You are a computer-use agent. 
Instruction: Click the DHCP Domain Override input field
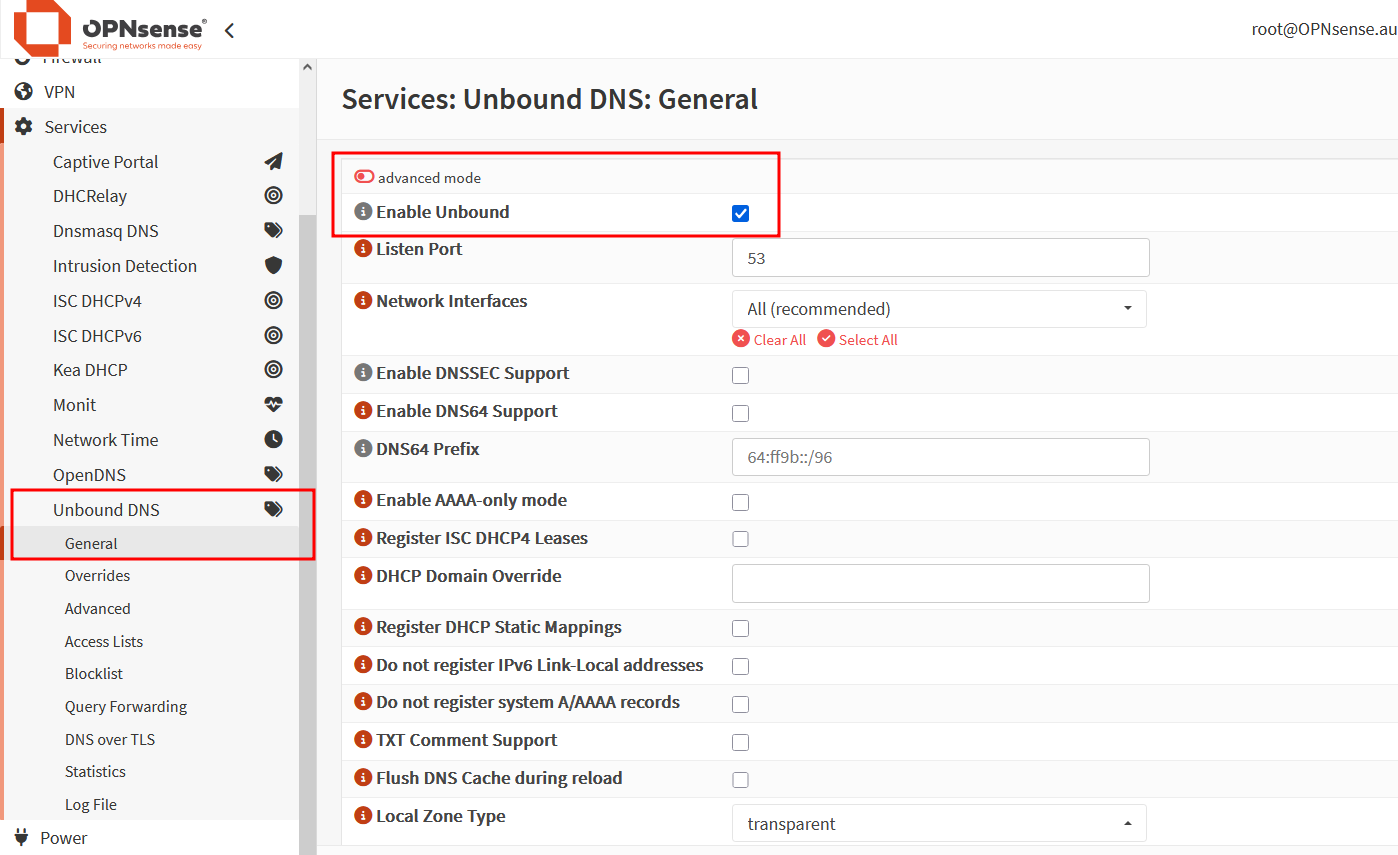(941, 584)
